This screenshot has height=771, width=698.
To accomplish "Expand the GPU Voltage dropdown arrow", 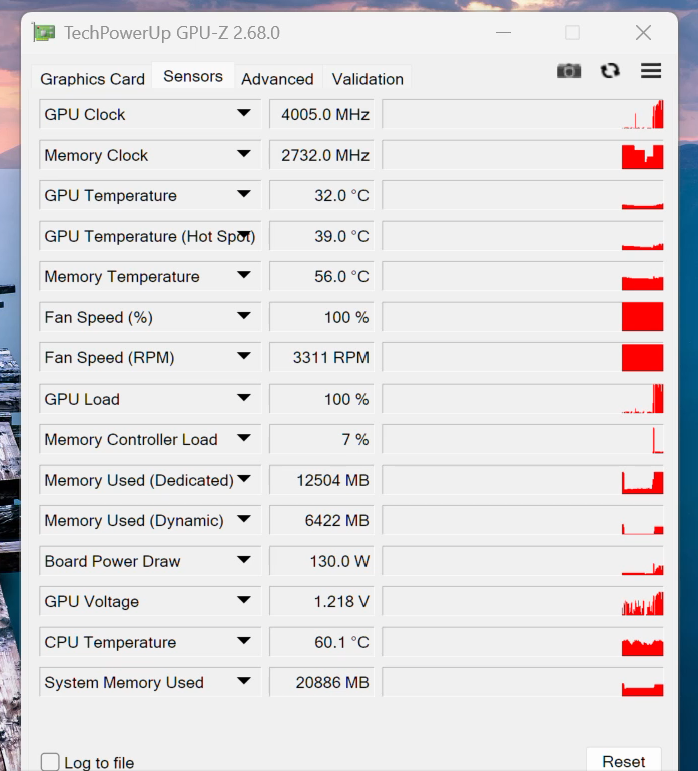I will tap(244, 601).
